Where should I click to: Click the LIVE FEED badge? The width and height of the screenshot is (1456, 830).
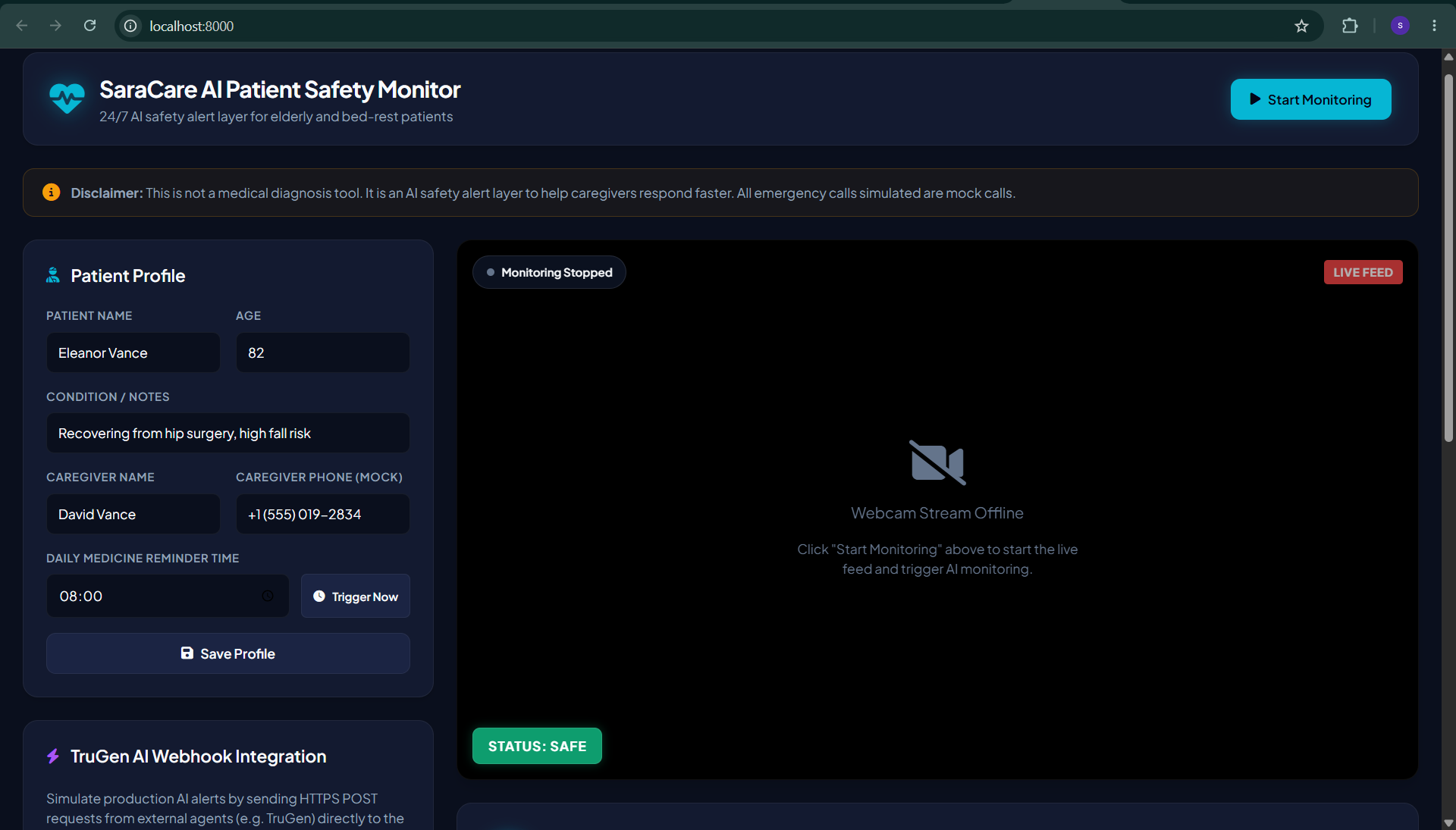(1363, 272)
